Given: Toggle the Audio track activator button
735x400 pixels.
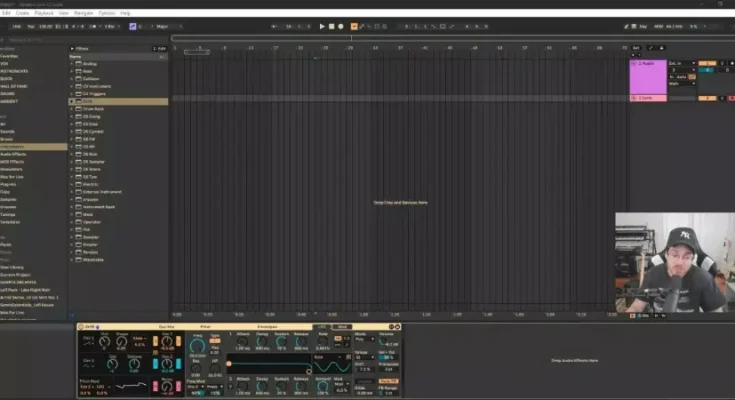Looking at the screenshot, I should (x=706, y=62).
